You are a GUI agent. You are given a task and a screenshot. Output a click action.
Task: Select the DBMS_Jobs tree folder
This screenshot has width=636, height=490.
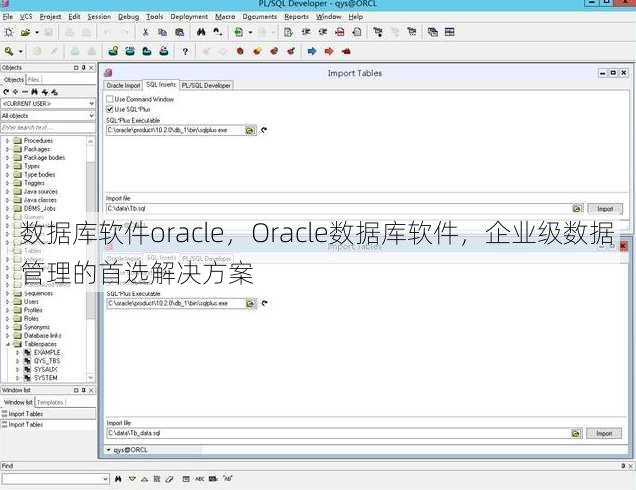coord(39,208)
